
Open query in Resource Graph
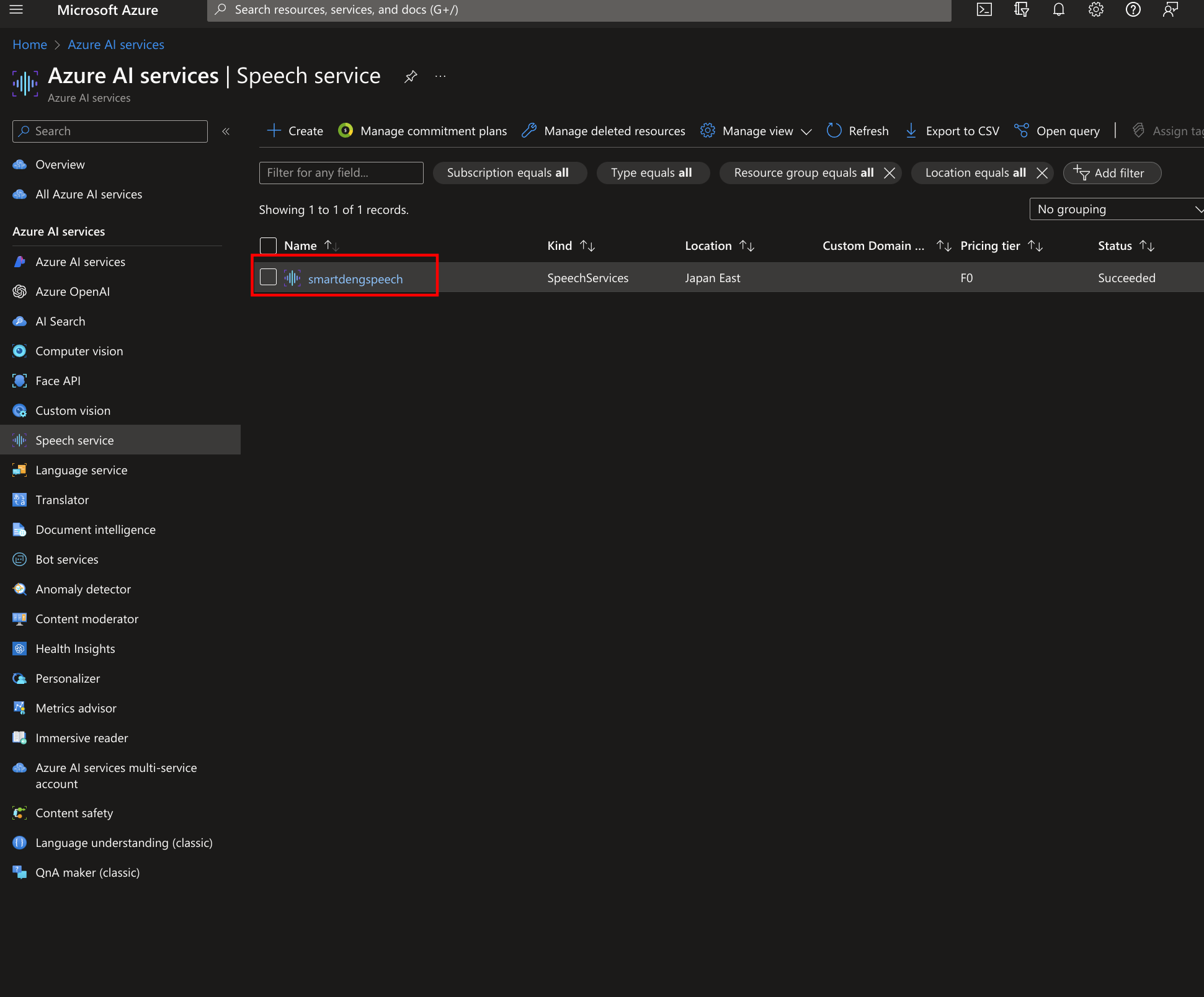point(1057,131)
